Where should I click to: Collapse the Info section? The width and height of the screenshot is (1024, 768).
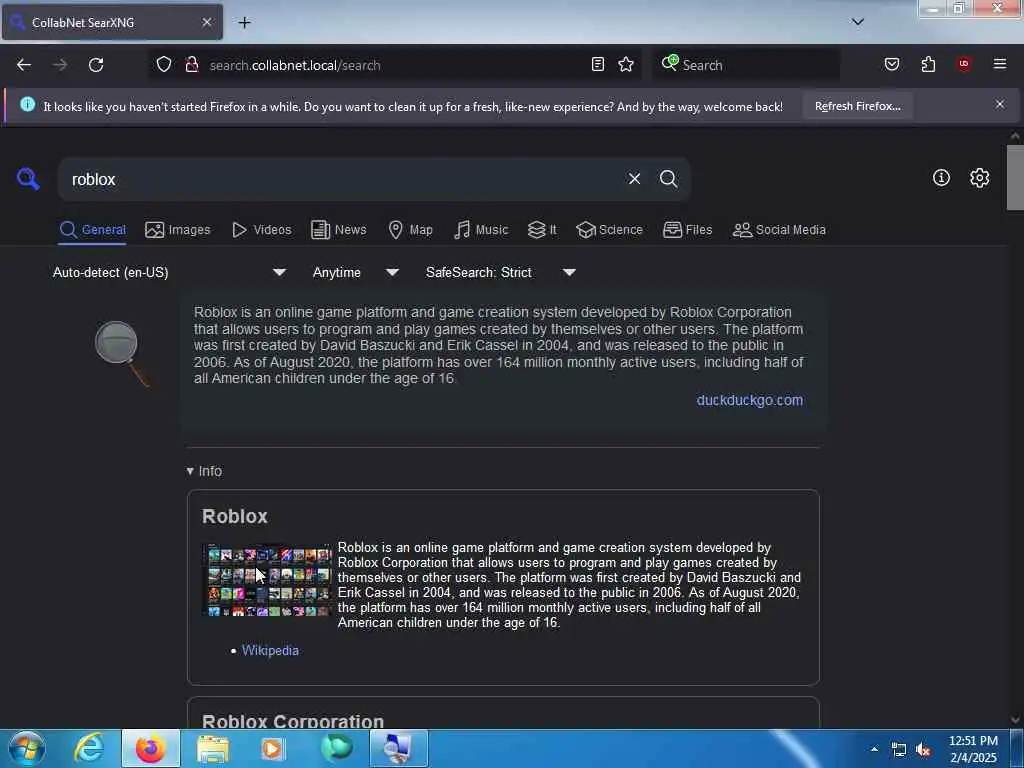coord(204,471)
